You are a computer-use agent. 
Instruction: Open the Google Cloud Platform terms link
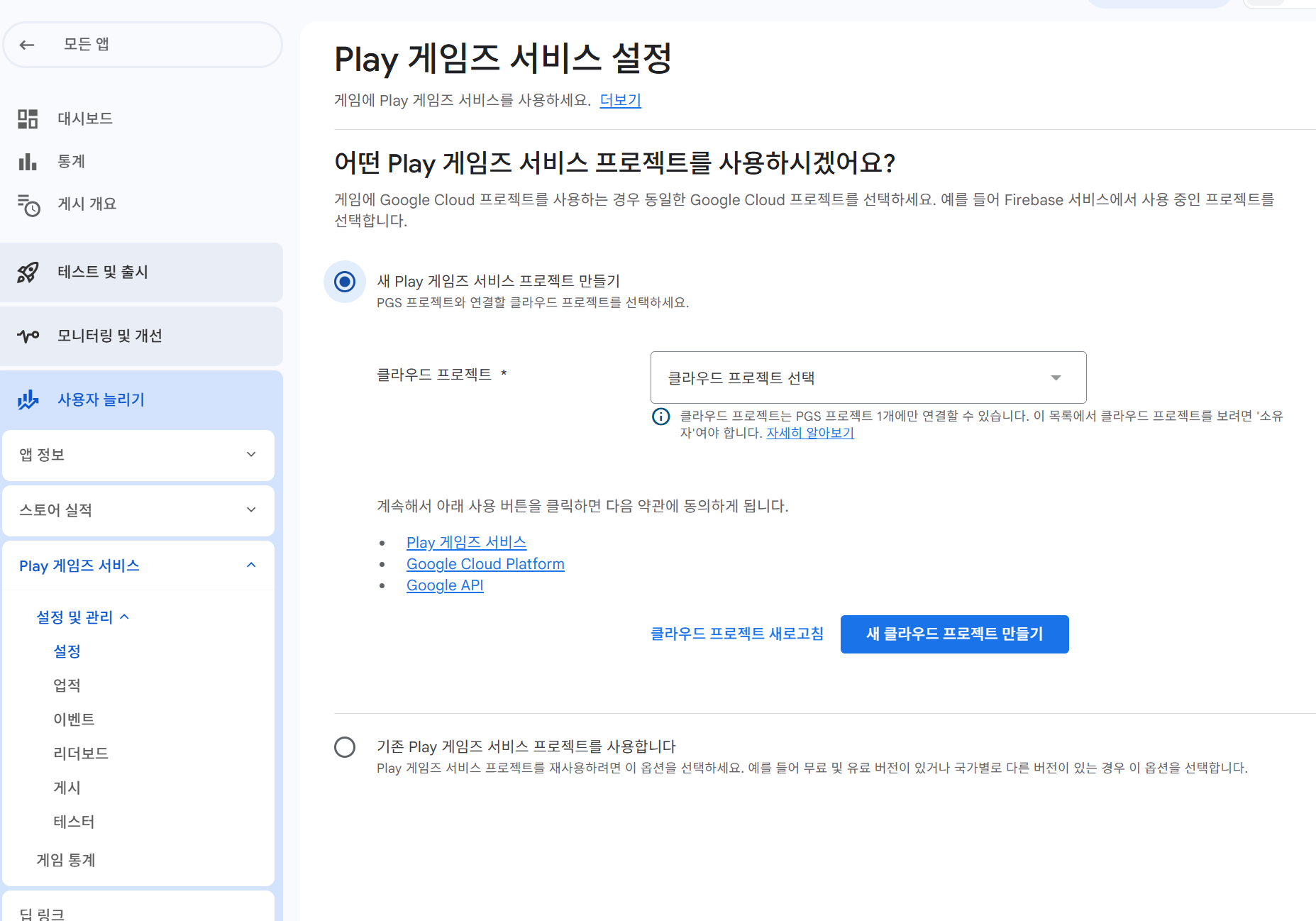[485, 564]
